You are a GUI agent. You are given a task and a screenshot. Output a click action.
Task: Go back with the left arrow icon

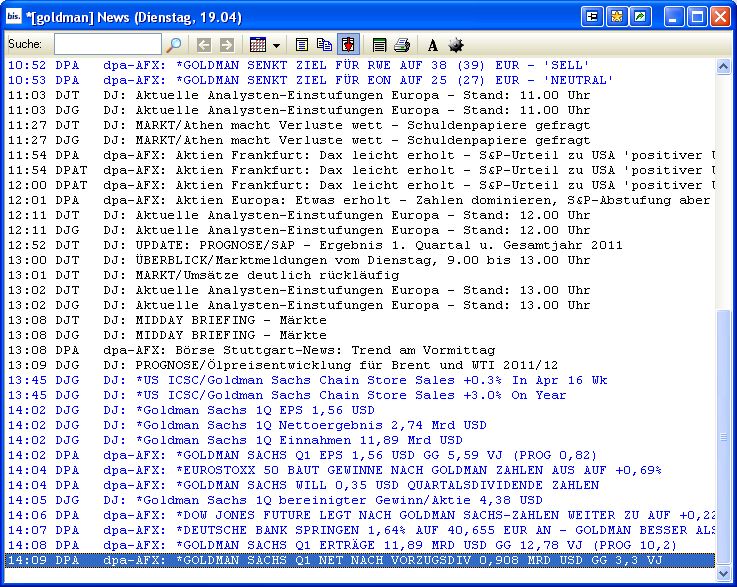pyautogui.click(x=203, y=45)
